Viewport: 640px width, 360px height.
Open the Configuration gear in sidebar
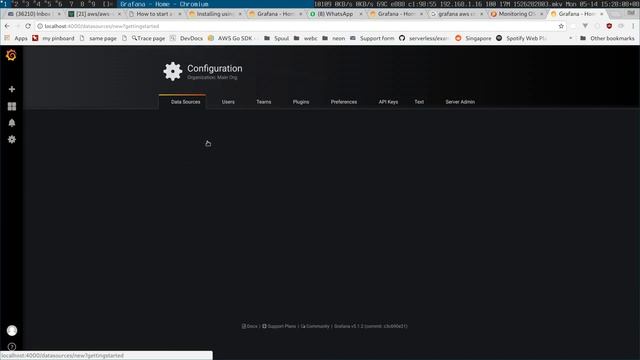(x=12, y=140)
